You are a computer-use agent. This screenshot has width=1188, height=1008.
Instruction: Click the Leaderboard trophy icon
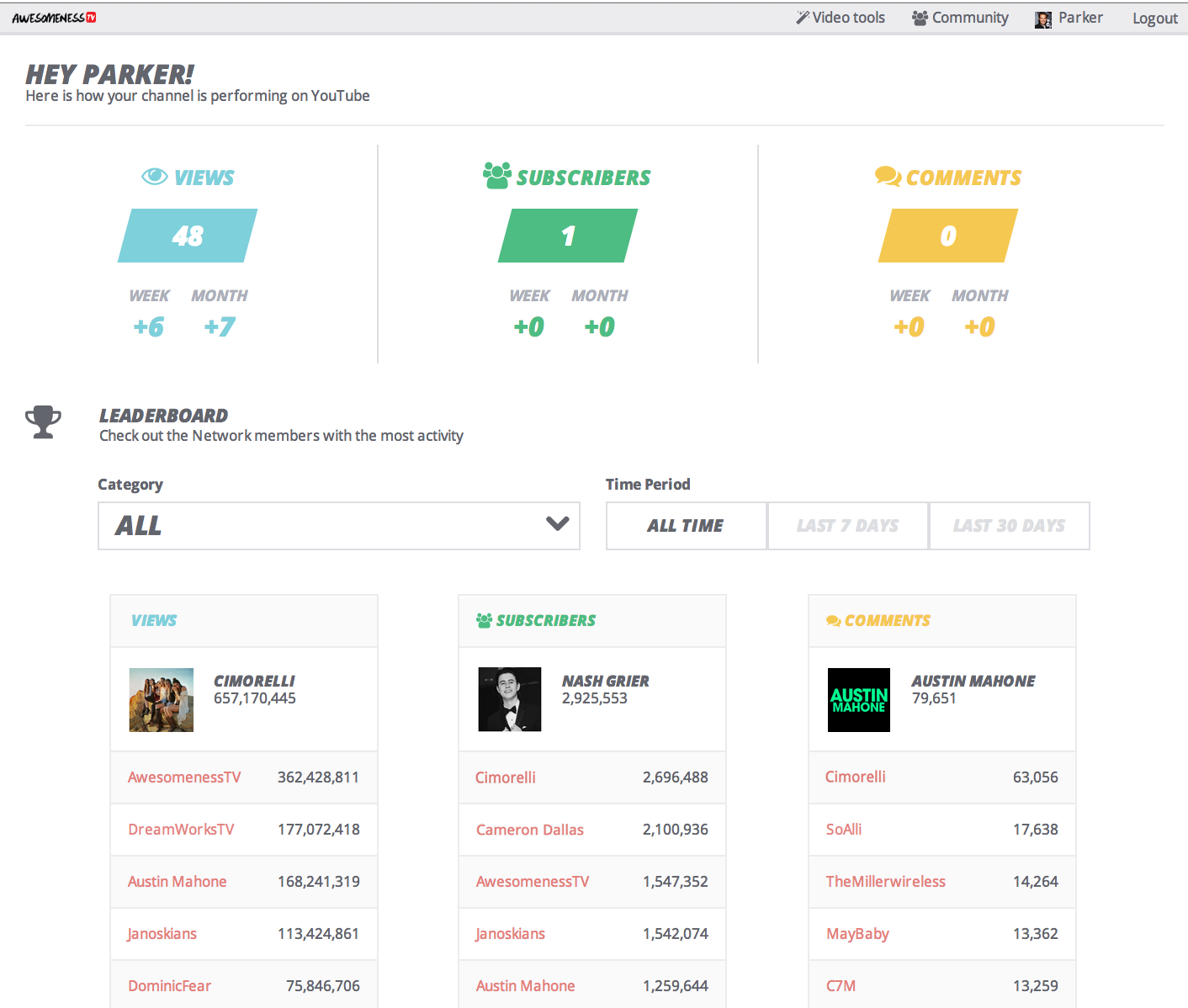pyautogui.click(x=43, y=422)
